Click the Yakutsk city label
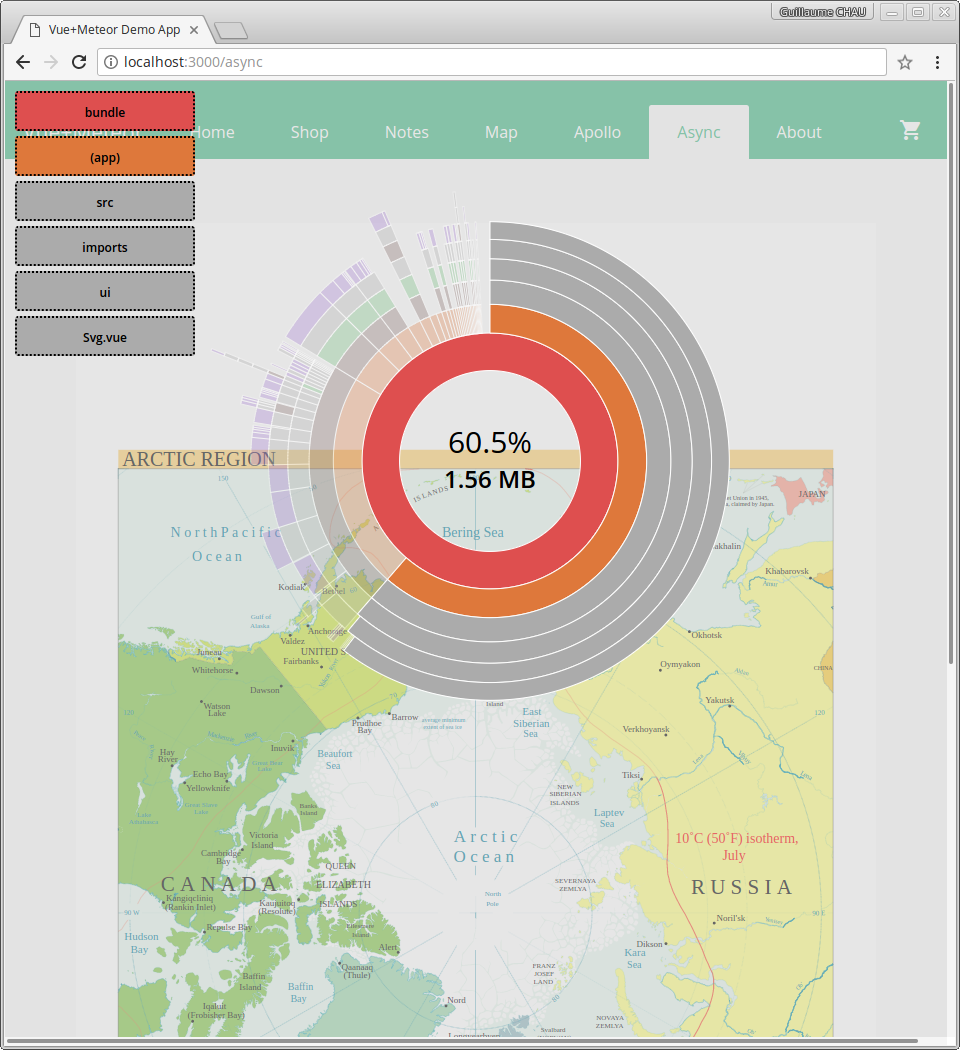The width and height of the screenshot is (960, 1050). tap(720, 700)
